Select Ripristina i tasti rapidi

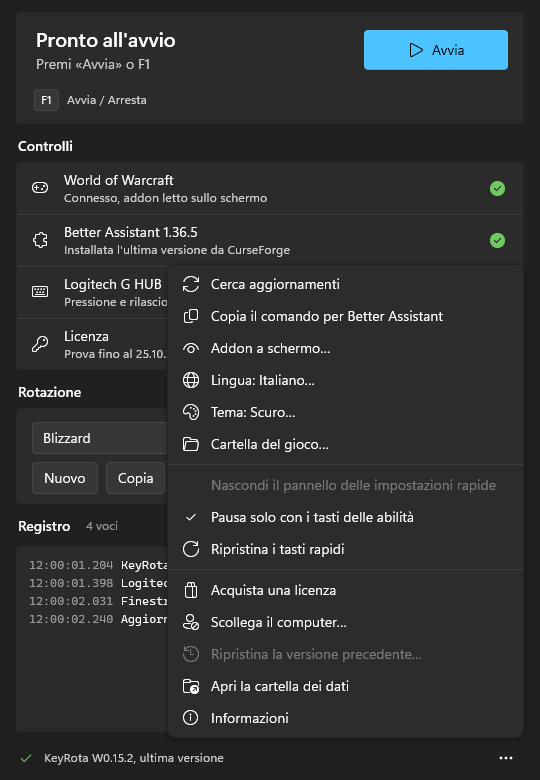click(x=346, y=549)
